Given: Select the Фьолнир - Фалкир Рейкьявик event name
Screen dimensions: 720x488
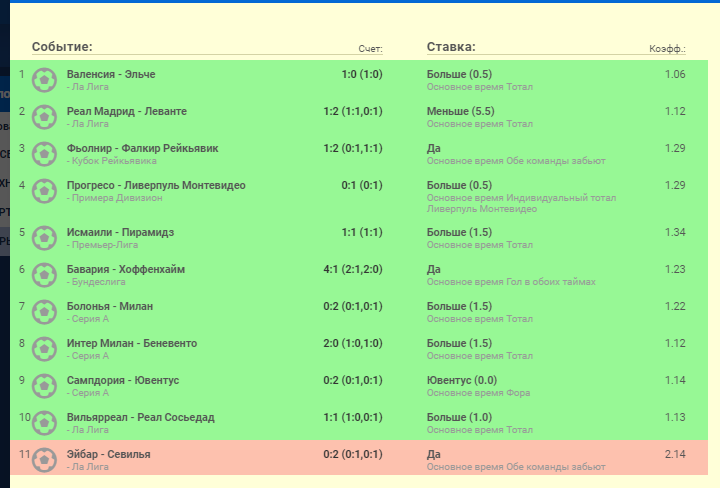Looking at the screenshot, I should pyautogui.click(x=142, y=148).
